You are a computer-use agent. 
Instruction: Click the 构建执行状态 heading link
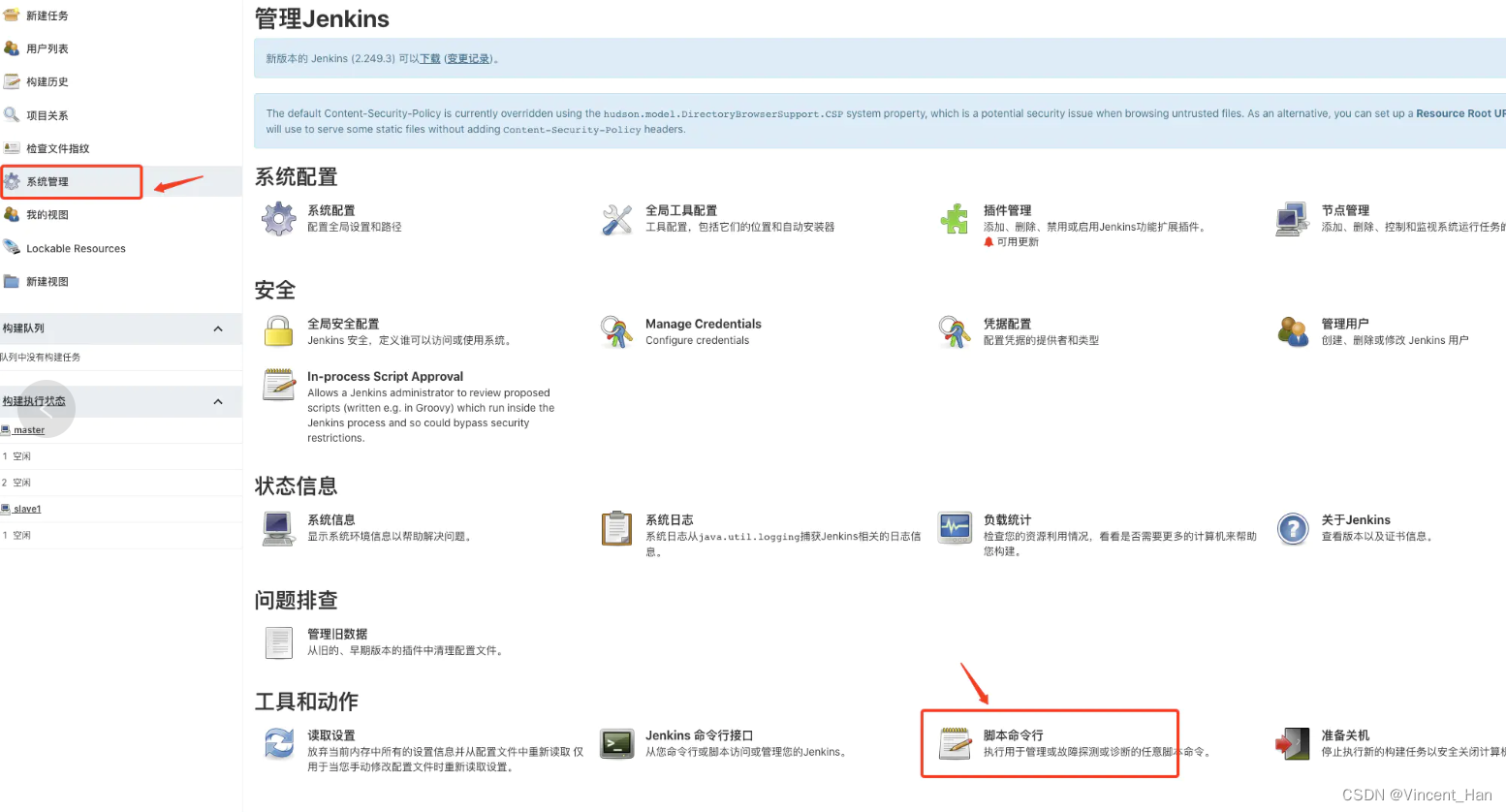click(x=34, y=401)
